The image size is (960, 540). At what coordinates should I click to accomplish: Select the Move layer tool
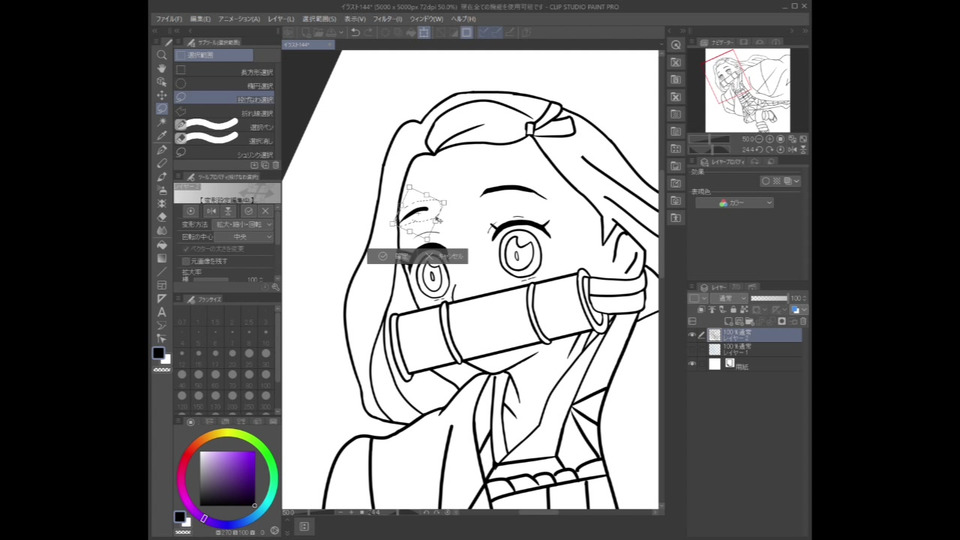[162, 95]
